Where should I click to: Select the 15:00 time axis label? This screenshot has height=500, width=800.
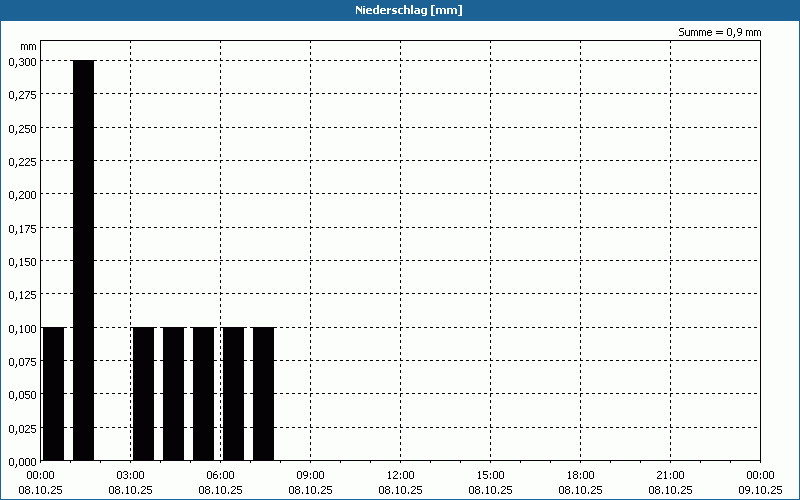490,475
